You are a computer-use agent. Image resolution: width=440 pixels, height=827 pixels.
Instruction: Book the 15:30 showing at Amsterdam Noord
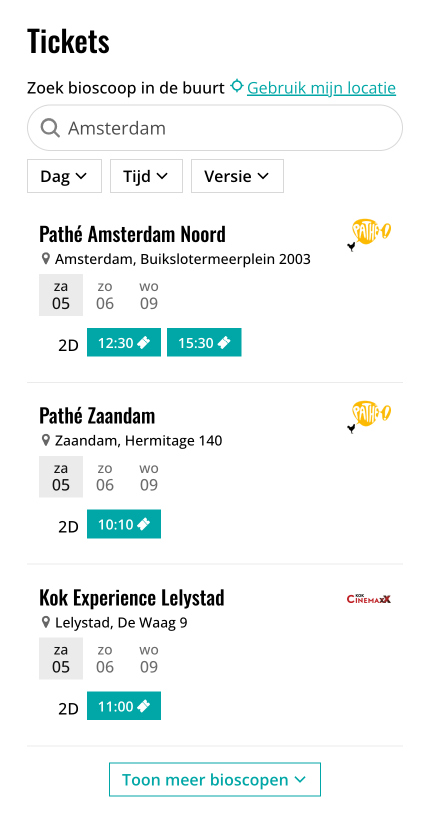204,342
